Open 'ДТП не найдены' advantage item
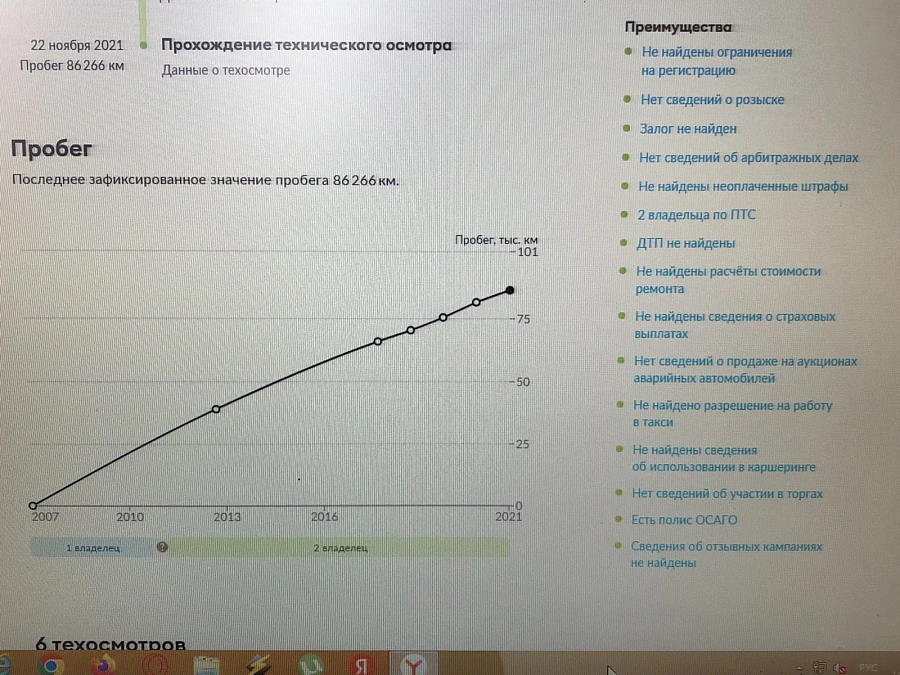 tap(685, 243)
